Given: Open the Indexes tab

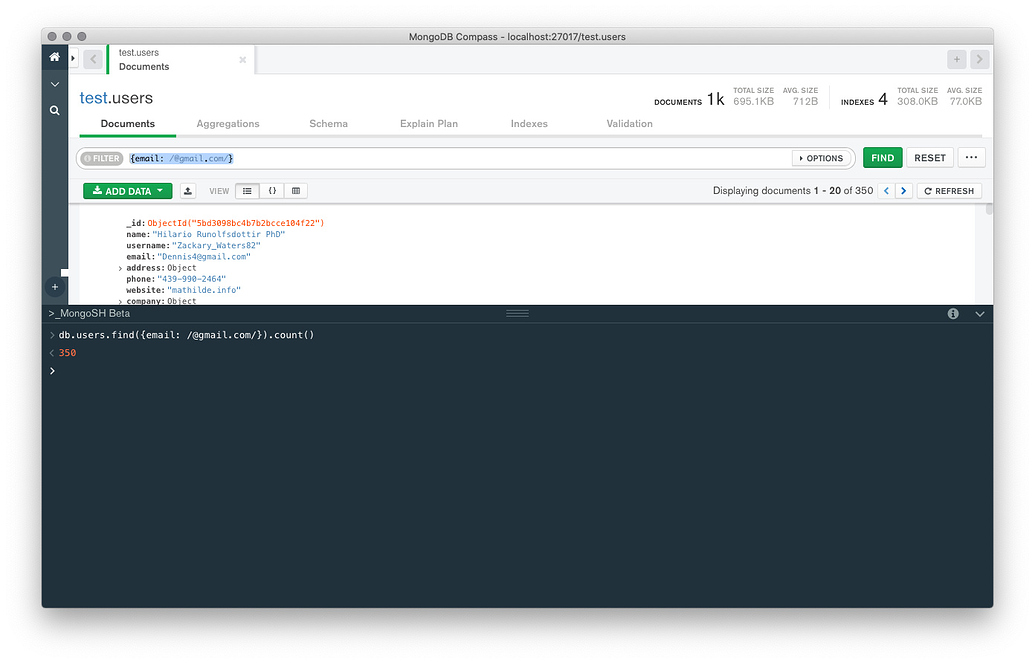Looking at the screenshot, I should pyautogui.click(x=529, y=123).
